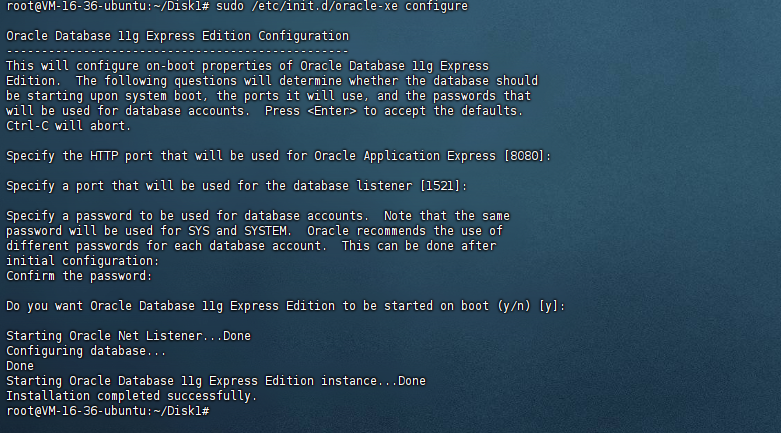Click the line starting 'different passwords for each database account'

pos(251,246)
